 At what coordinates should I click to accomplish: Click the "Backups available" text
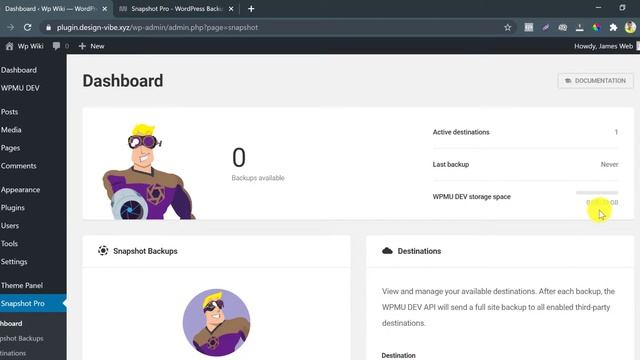[258, 178]
